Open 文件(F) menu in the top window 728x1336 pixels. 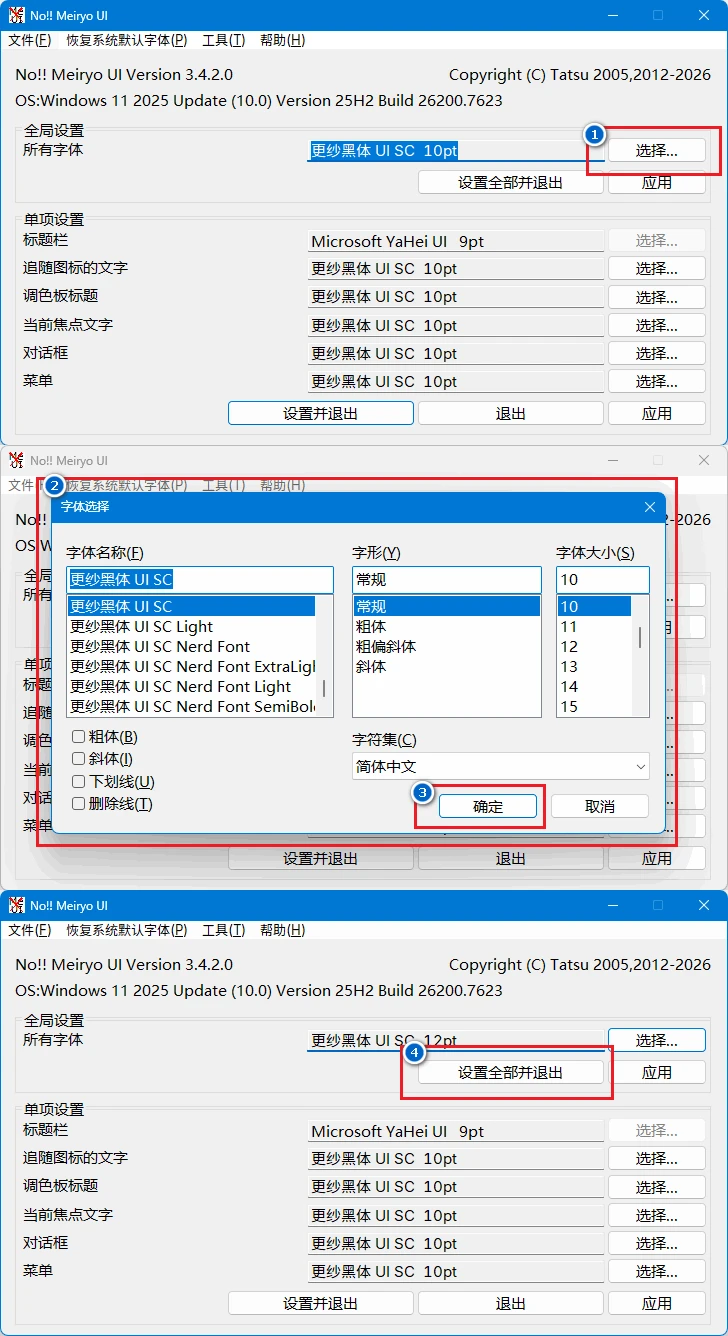(30, 40)
